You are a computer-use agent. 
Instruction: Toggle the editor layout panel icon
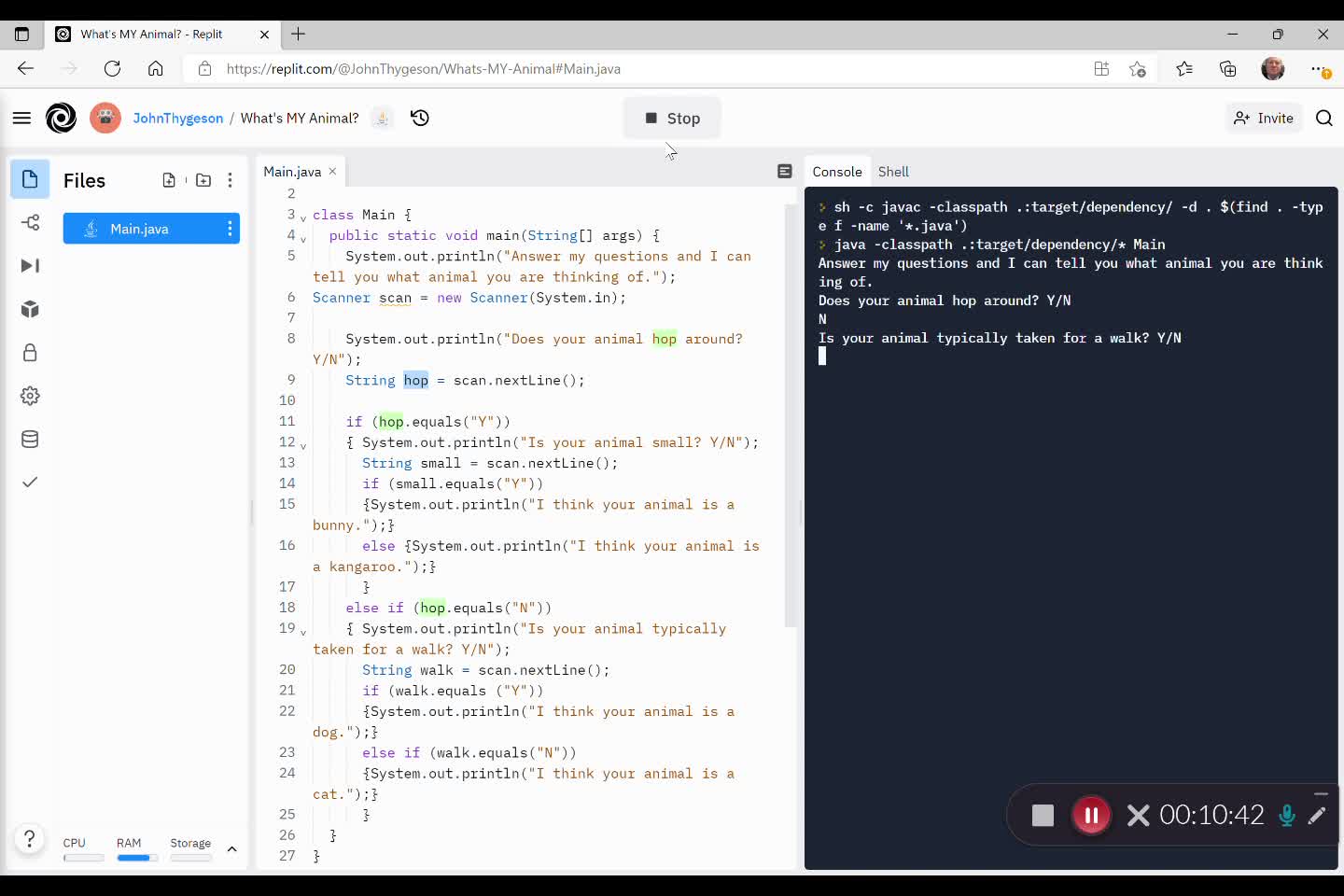(785, 171)
